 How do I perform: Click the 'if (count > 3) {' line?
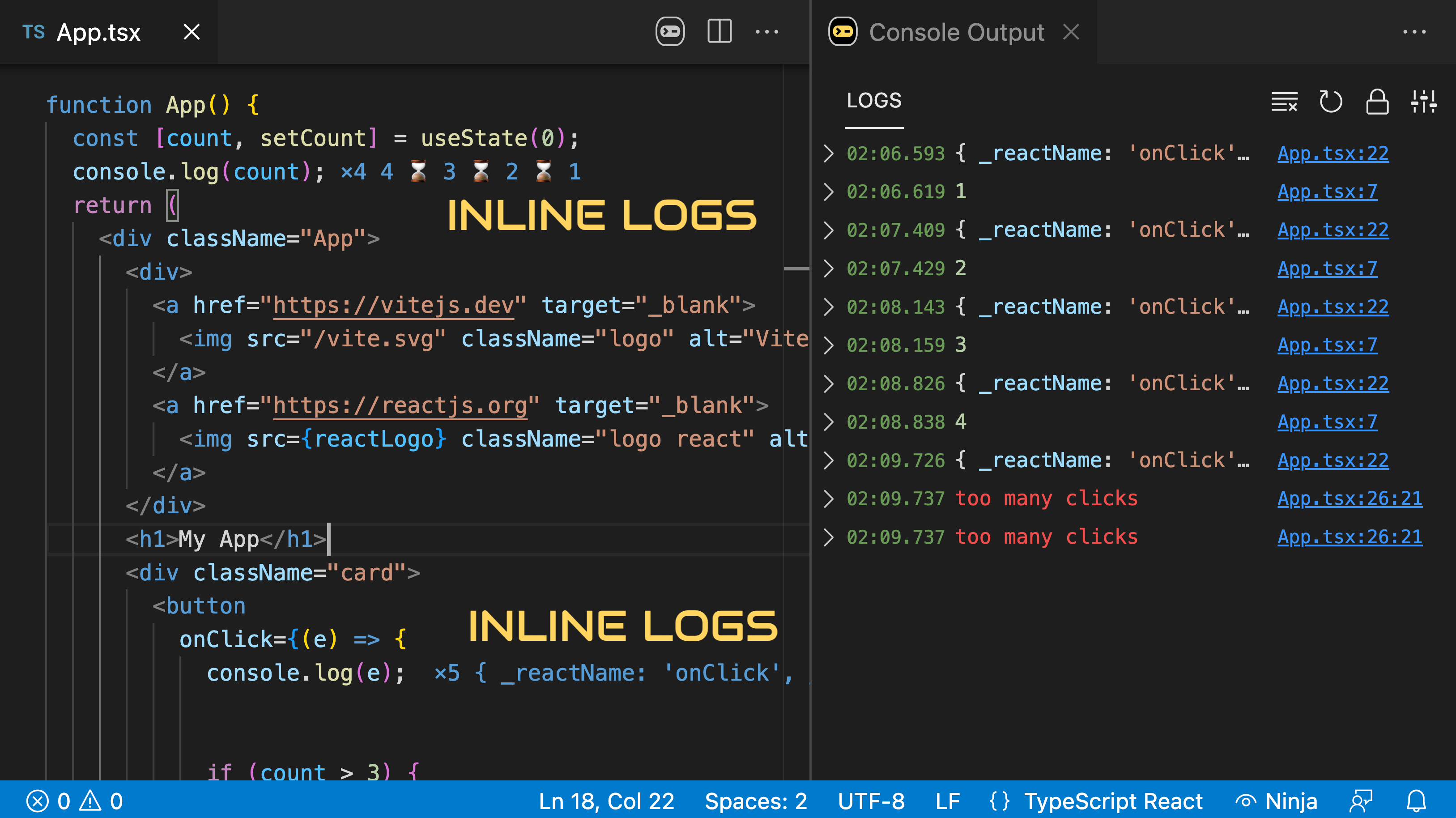point(313,772)
